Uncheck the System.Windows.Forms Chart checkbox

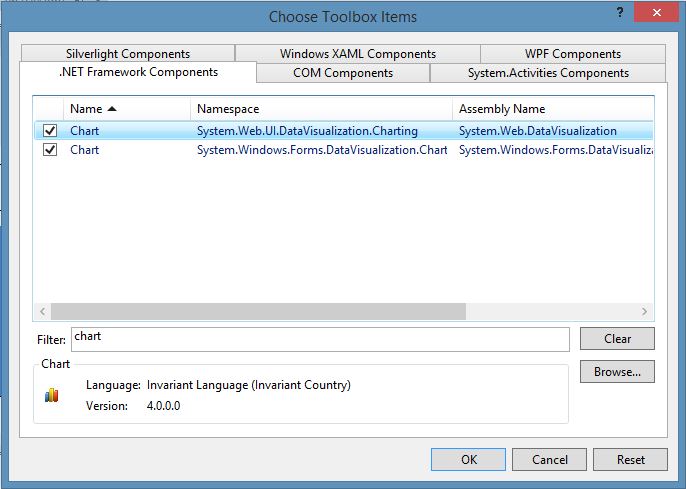pos(50,150)
